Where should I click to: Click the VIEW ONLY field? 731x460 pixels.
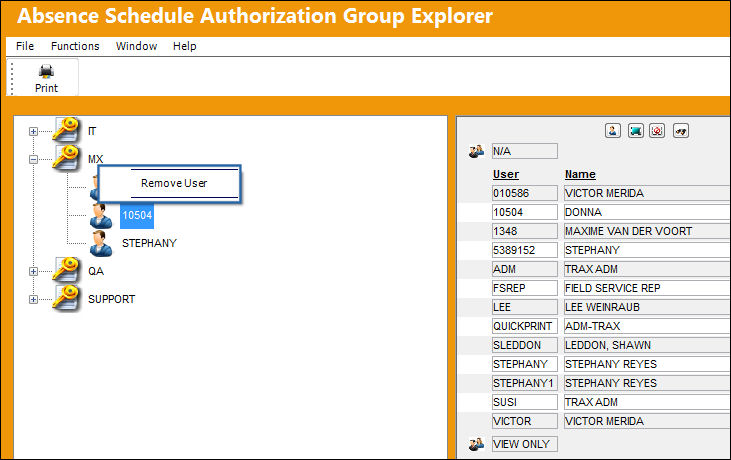[x=524, y=444]
